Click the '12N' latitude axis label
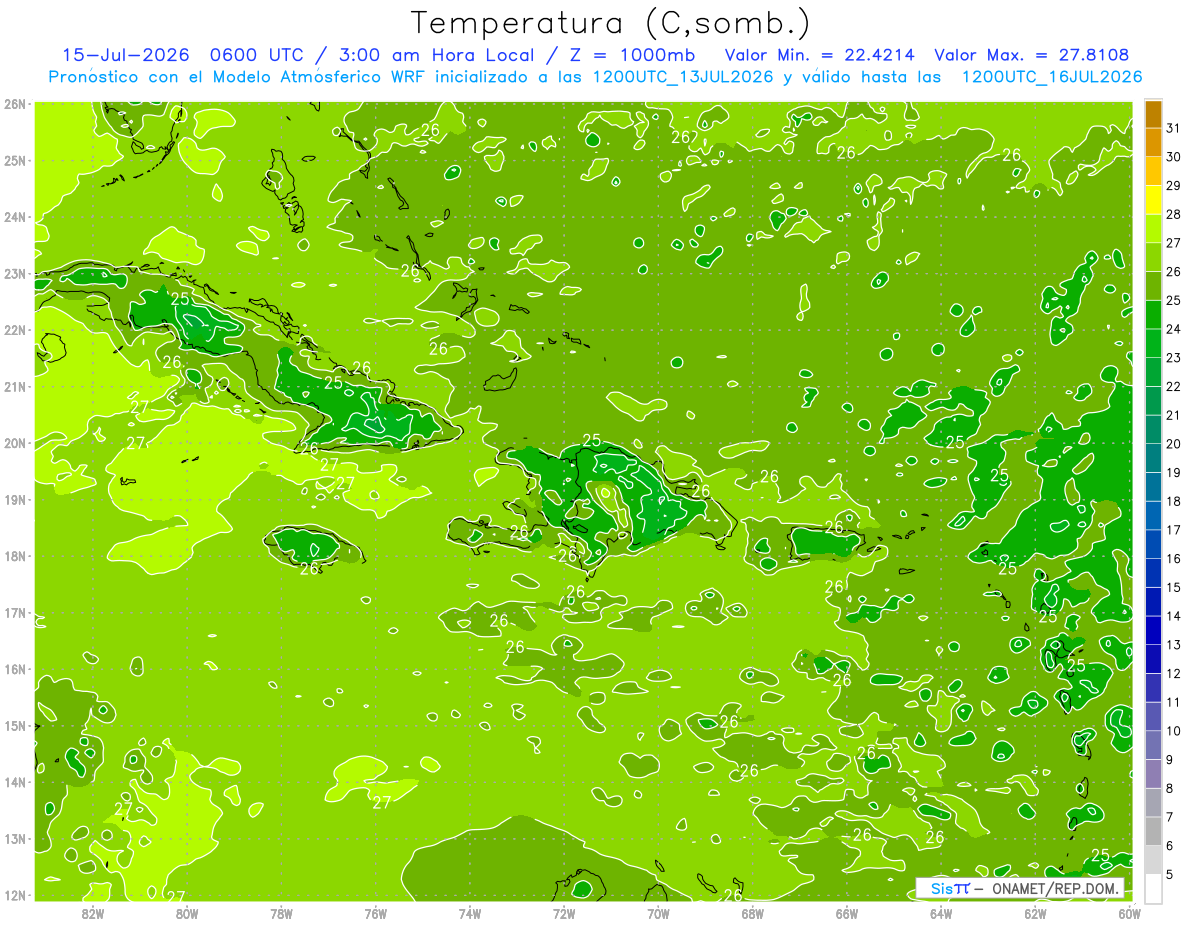1200x927 pixels. coord(15,896)
